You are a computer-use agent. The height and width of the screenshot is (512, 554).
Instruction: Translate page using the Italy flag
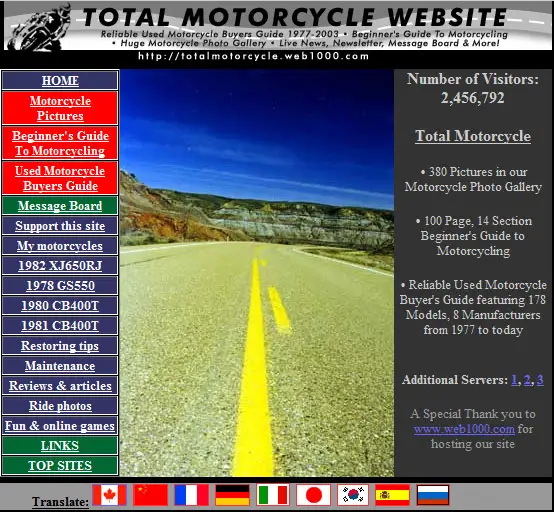tap(273, 495)
